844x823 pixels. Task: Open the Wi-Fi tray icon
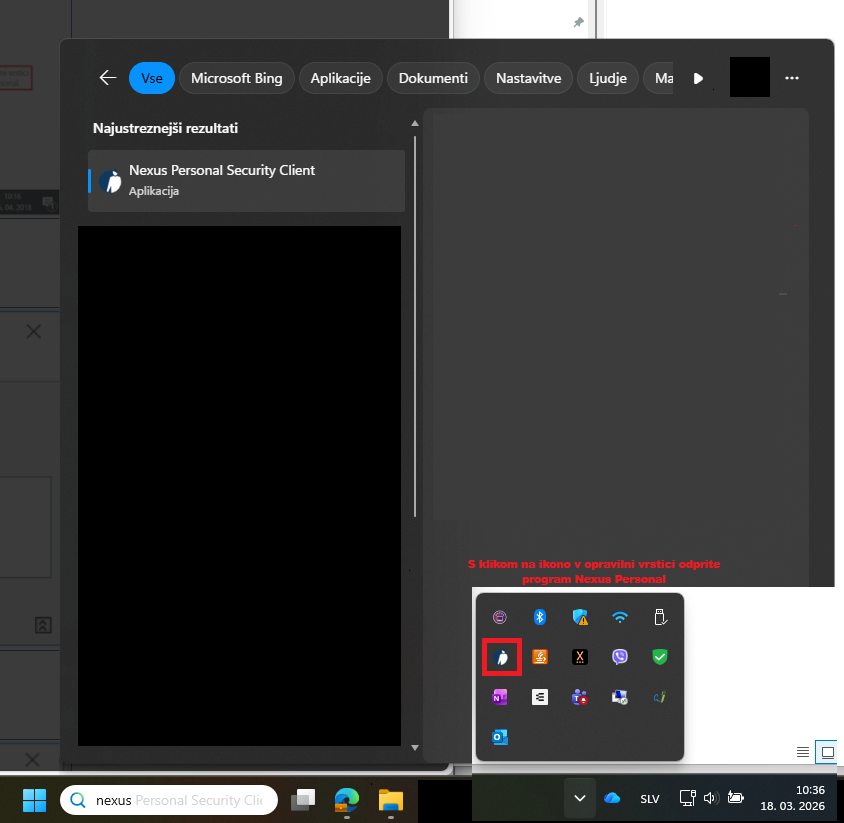[x=620, y=617]
